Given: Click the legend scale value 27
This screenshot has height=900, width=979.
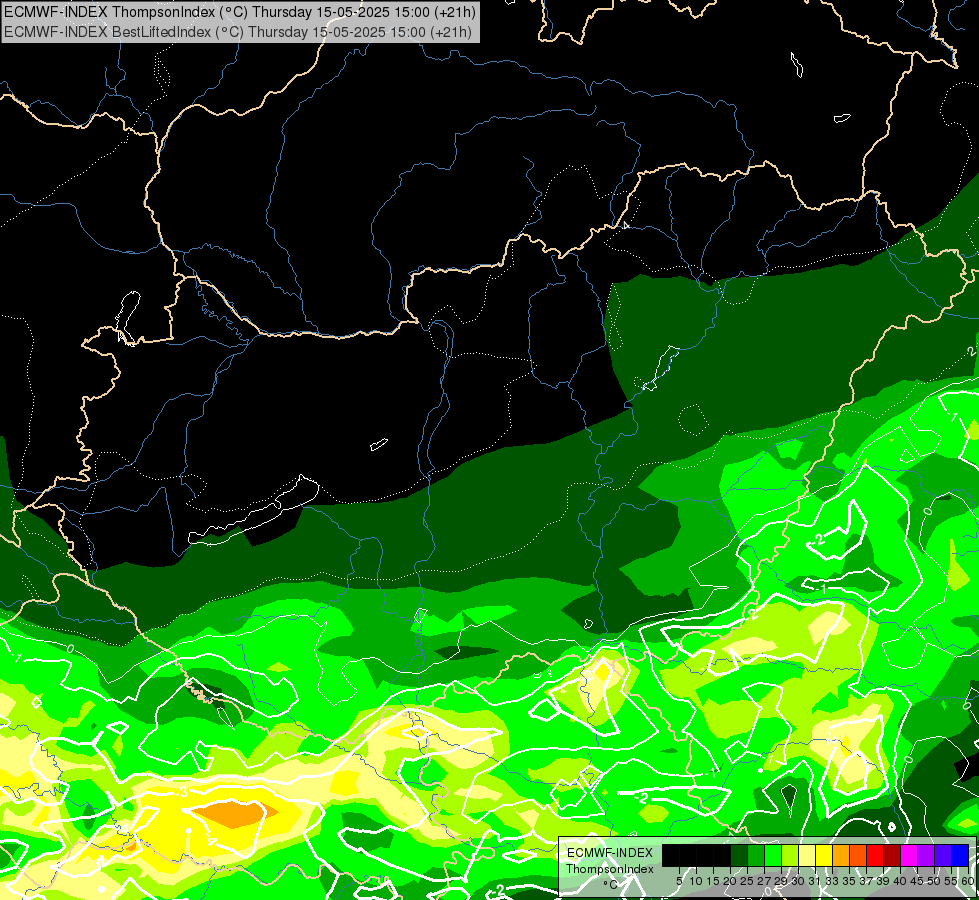Looking at the screenshot, I should tap(764, 881).
